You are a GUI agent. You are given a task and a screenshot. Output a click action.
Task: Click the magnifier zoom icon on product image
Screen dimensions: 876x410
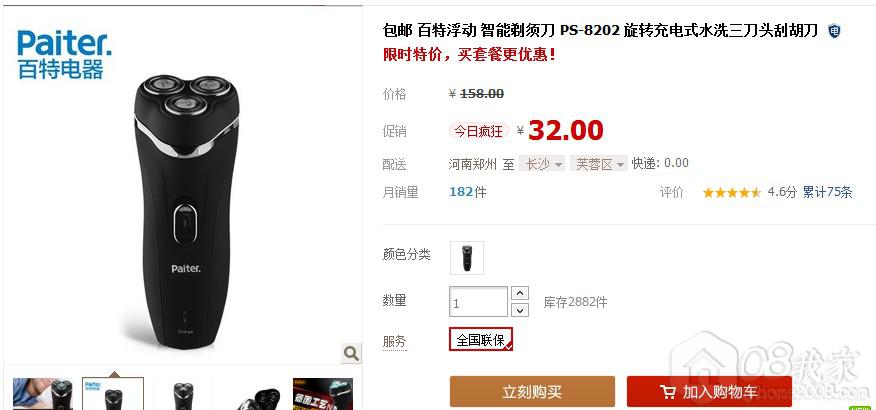pyautogui.click(x=351, y=353)
